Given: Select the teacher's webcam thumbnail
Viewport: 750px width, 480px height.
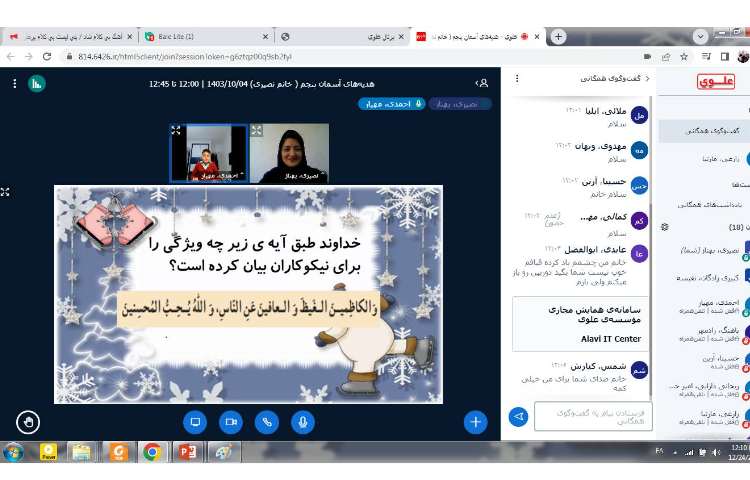Looking at the screenshot, I should [289, 153].
